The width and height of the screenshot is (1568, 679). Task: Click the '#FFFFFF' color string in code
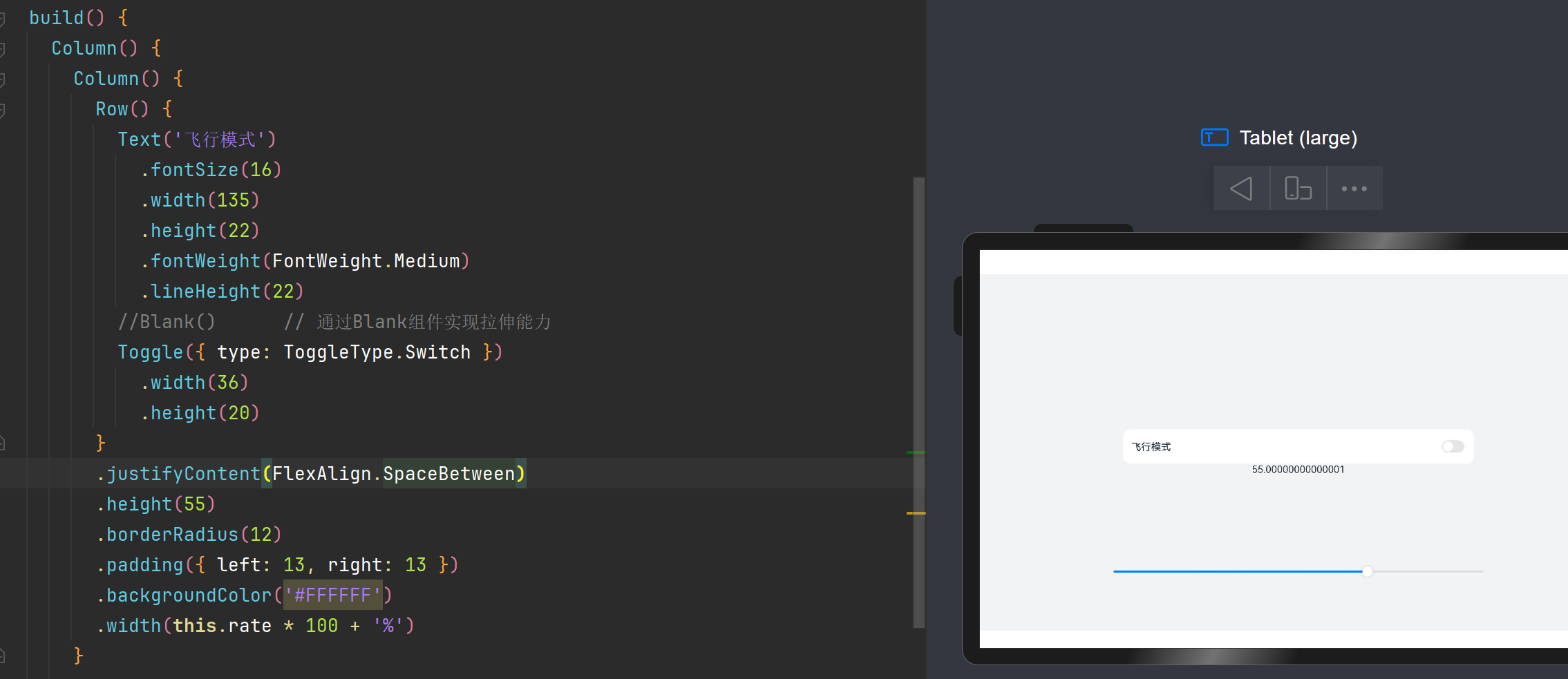pos(332,595)
